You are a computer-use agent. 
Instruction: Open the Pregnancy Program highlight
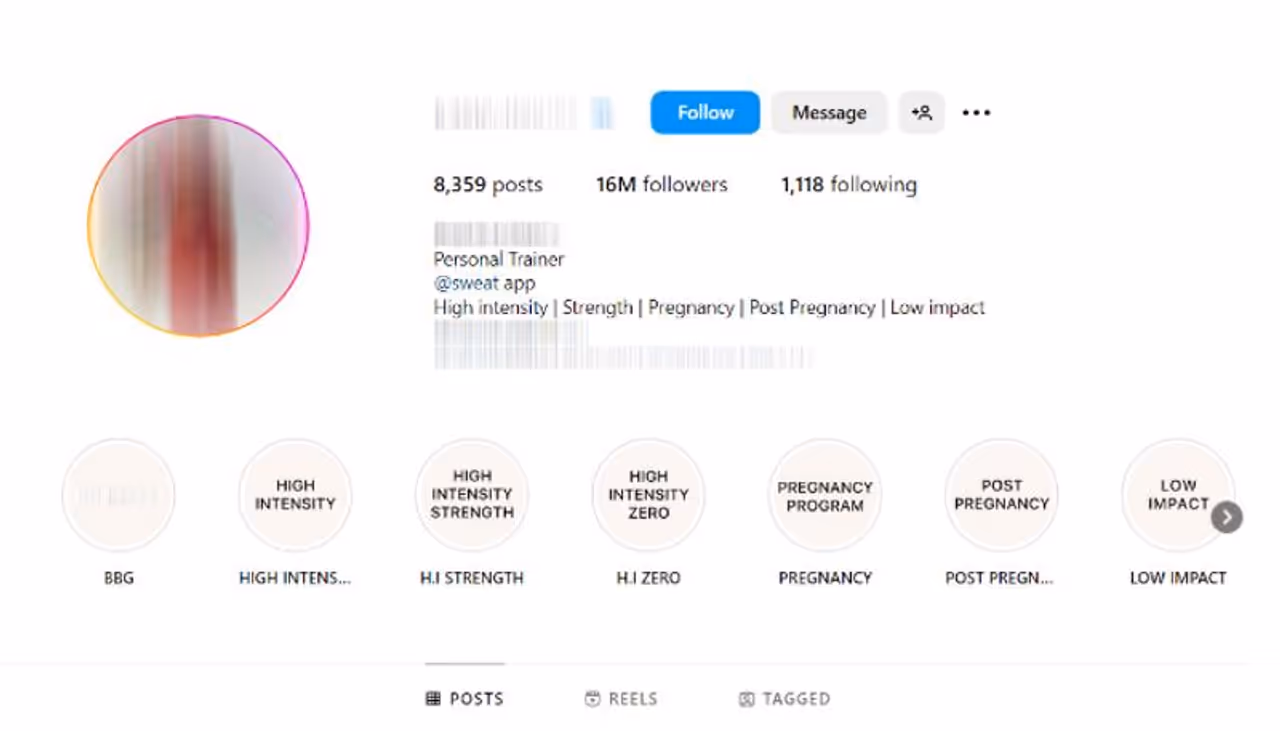[x=825, y=496]
